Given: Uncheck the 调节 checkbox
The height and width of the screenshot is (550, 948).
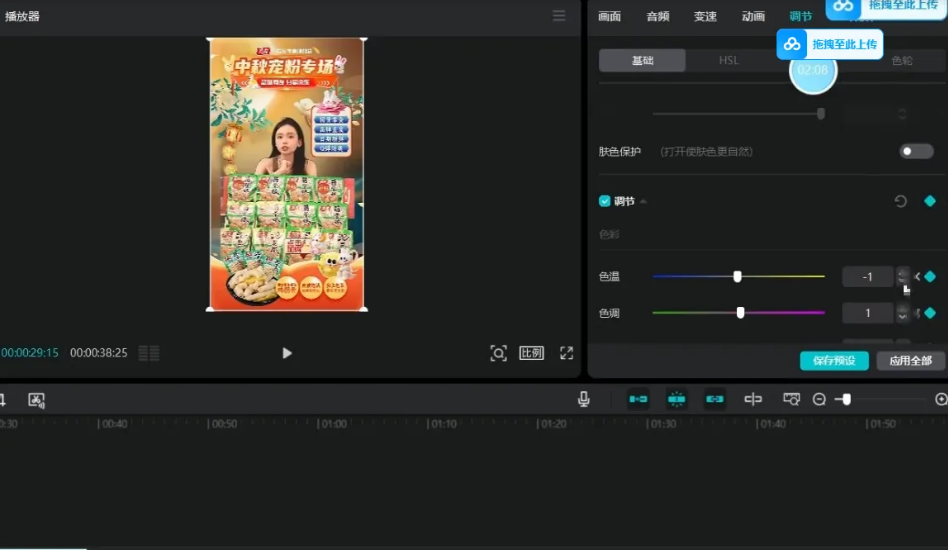Looking at the screenshot, I should 605,201.
